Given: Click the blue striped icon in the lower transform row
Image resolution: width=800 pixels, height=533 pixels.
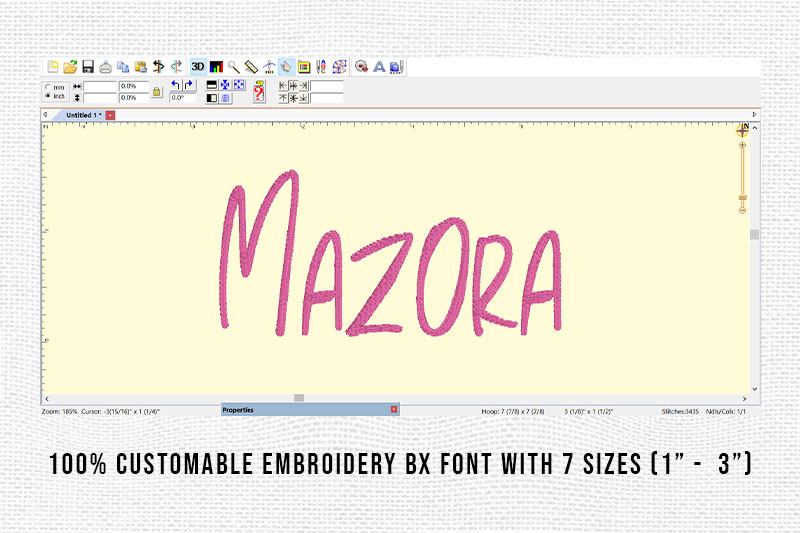Looking at the screenshot, I should point(226,98).
